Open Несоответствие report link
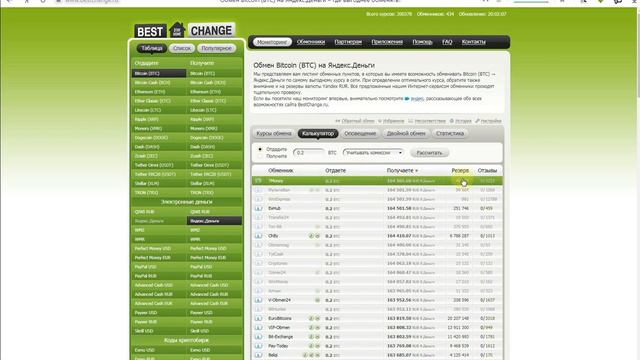 pos(427,121)
